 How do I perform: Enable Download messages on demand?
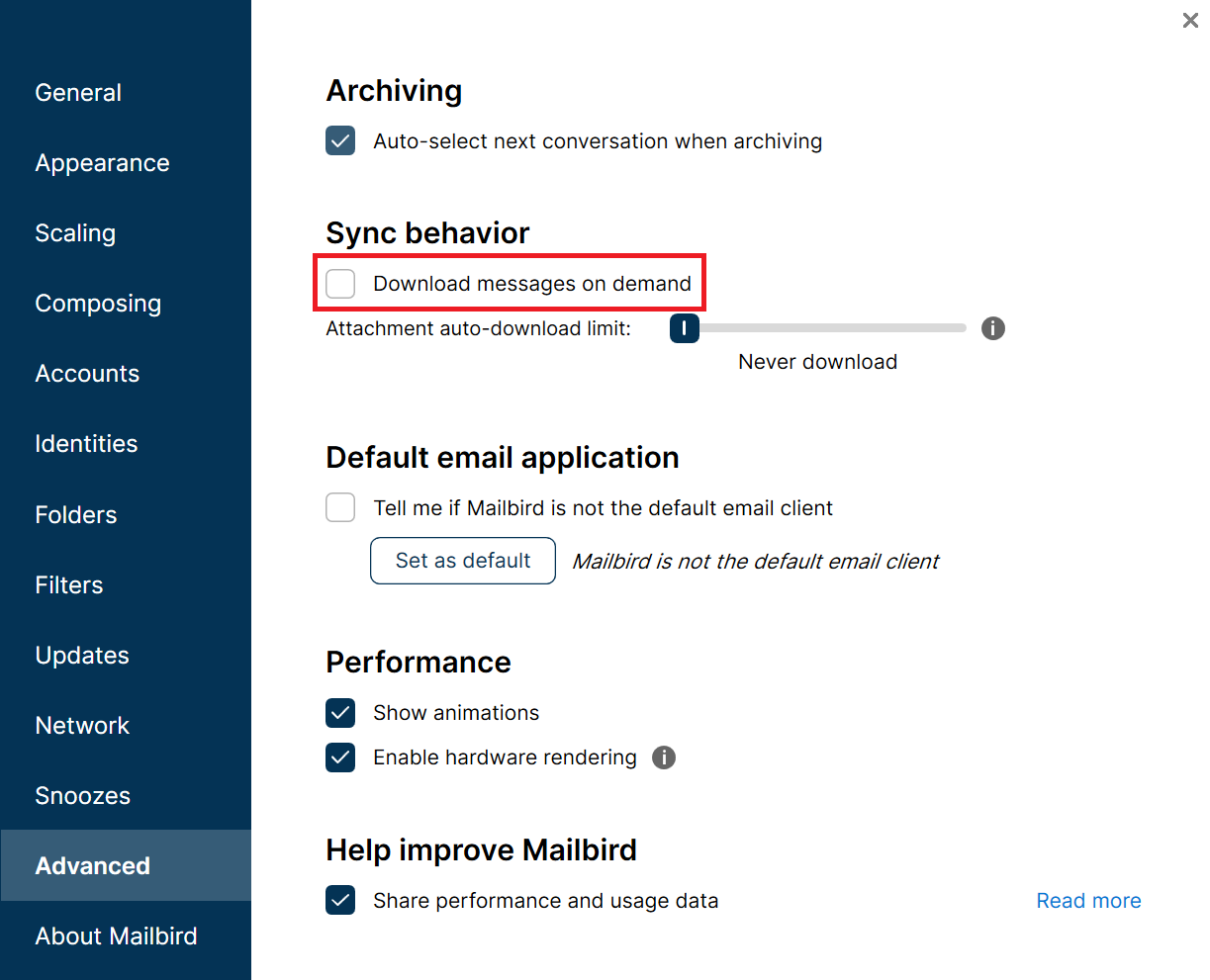point(340,284)
